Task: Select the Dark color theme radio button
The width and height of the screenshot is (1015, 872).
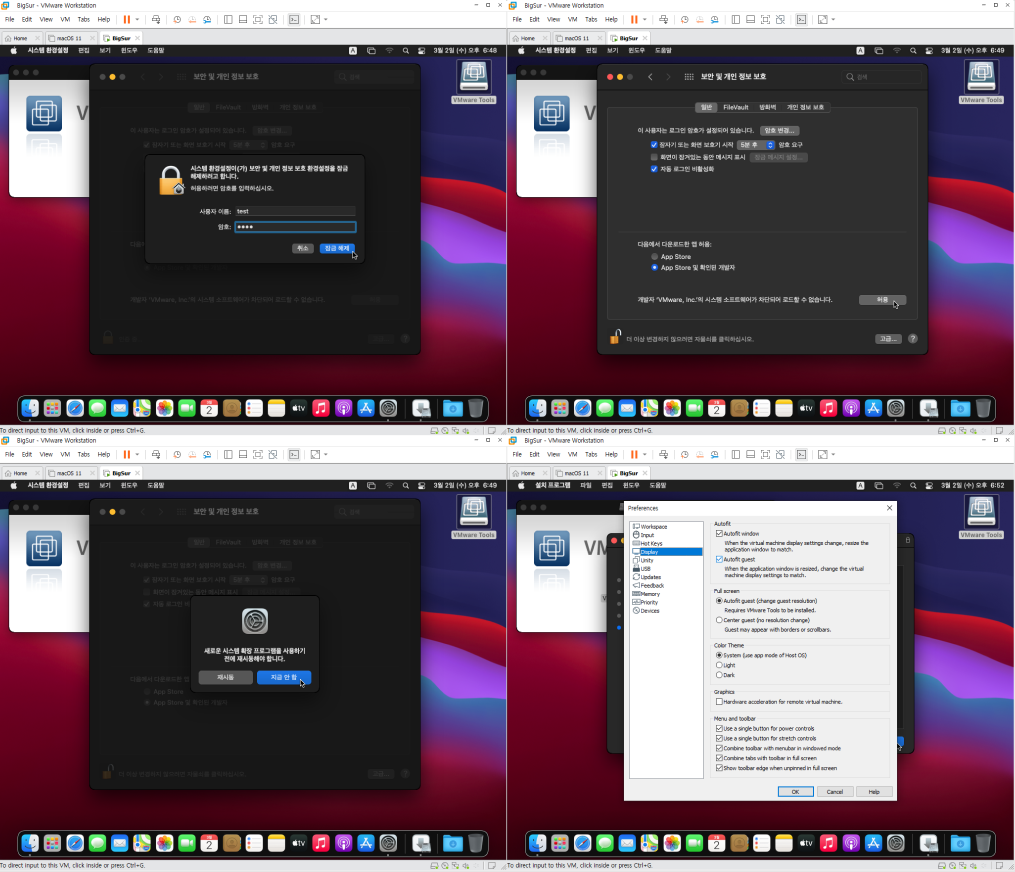Action: pyautogui.click(x=719, y=675)
